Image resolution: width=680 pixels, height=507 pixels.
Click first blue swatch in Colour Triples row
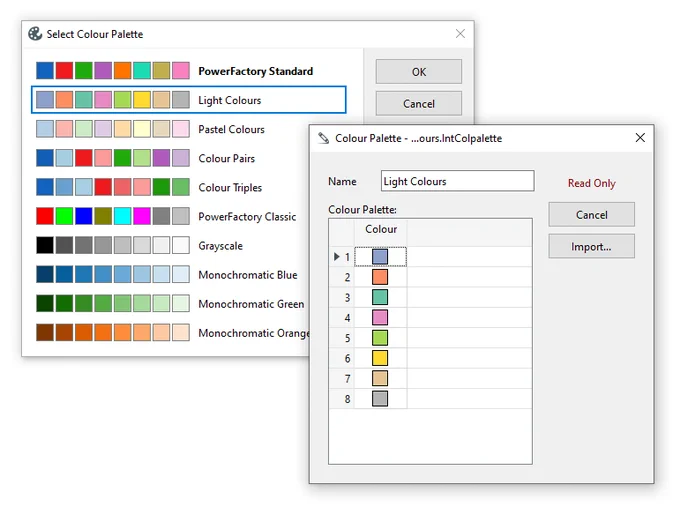tap(45, 187)
